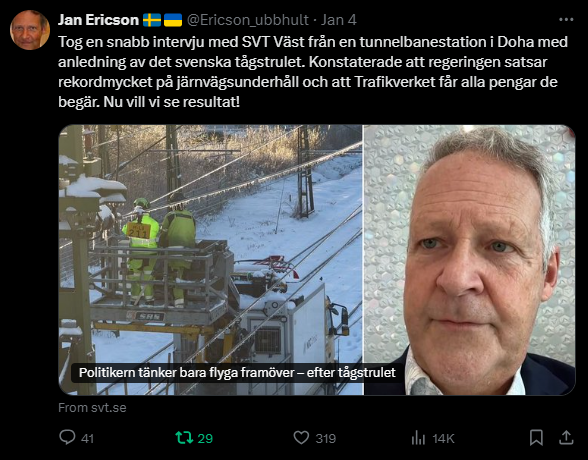
Task: Click the man's portrait preview image
Action: pos(470,260)
